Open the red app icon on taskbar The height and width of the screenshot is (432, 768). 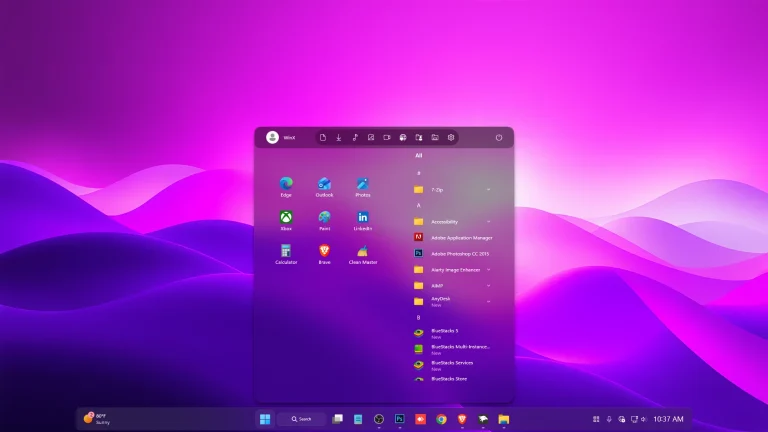pyautogui.click(x=420, y=419)
